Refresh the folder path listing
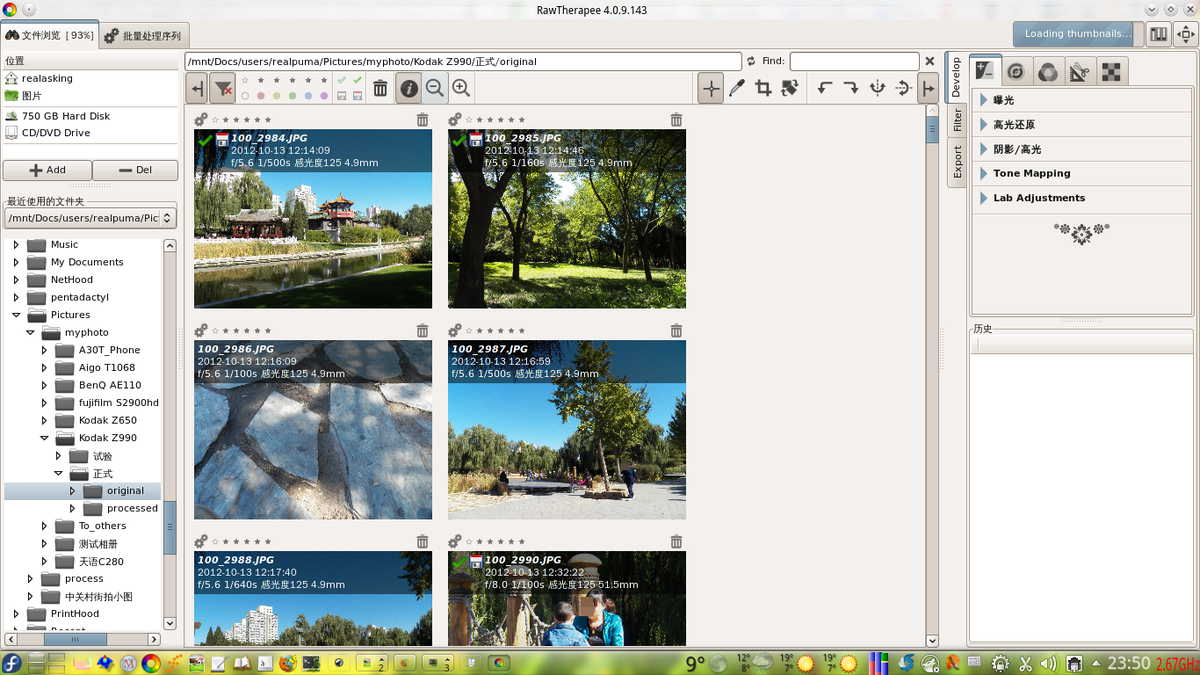 751,61
